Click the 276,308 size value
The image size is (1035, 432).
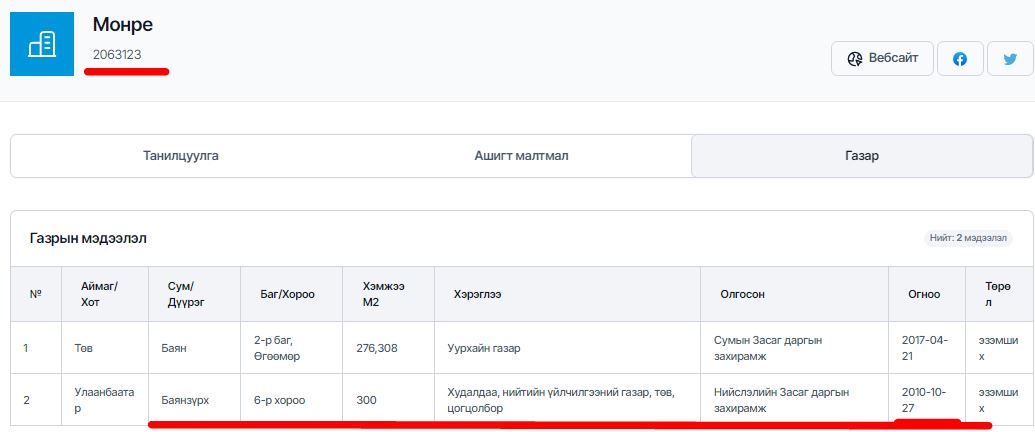pyautogui.click(x=377, y=348)
